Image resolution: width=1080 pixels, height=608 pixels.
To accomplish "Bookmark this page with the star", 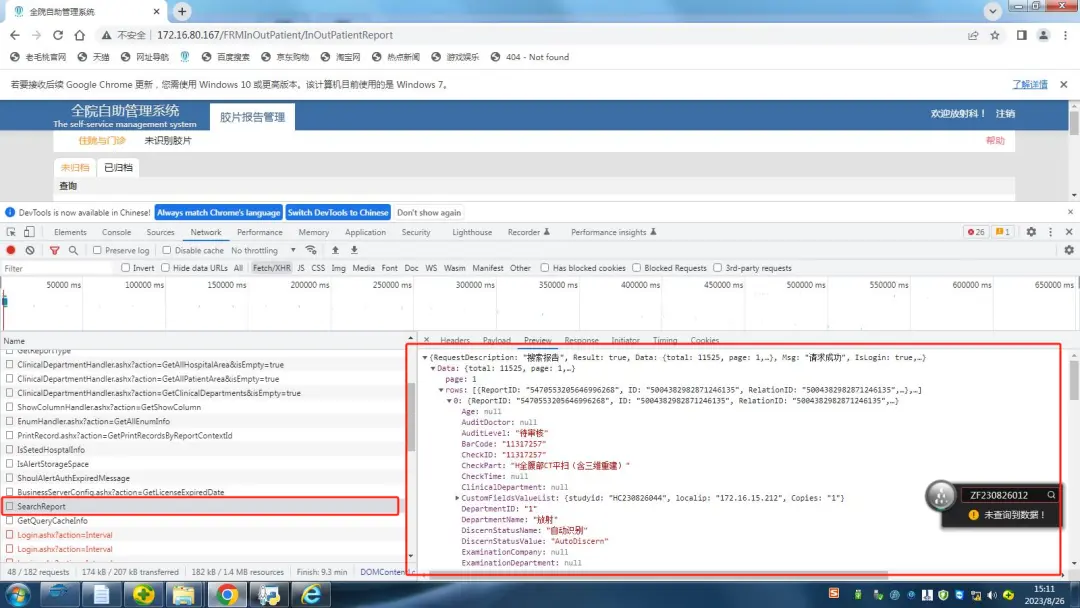I will click(x=995, y=35).
